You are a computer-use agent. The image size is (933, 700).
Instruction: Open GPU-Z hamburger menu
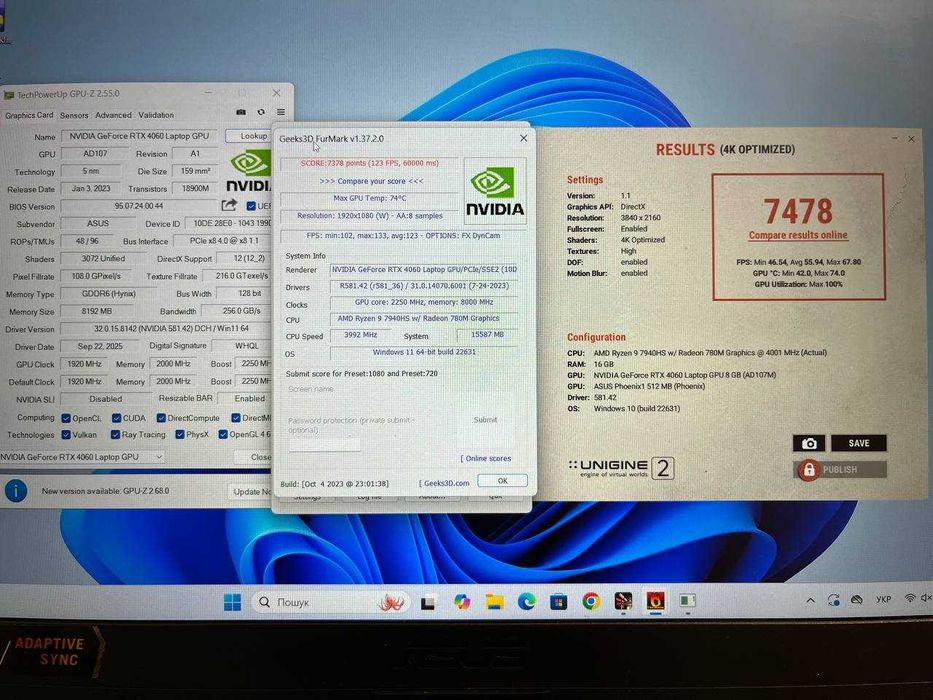click(x=281, y=112)
